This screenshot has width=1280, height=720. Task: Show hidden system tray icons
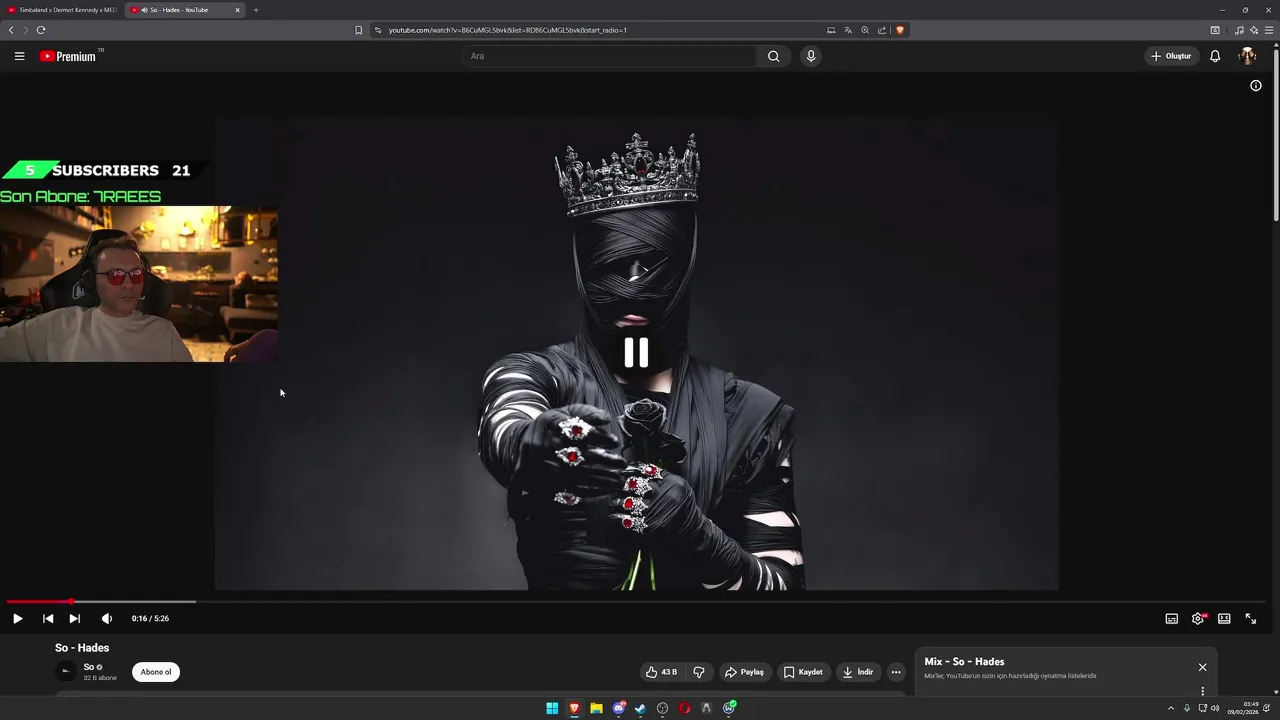(x=1171, y=708)
